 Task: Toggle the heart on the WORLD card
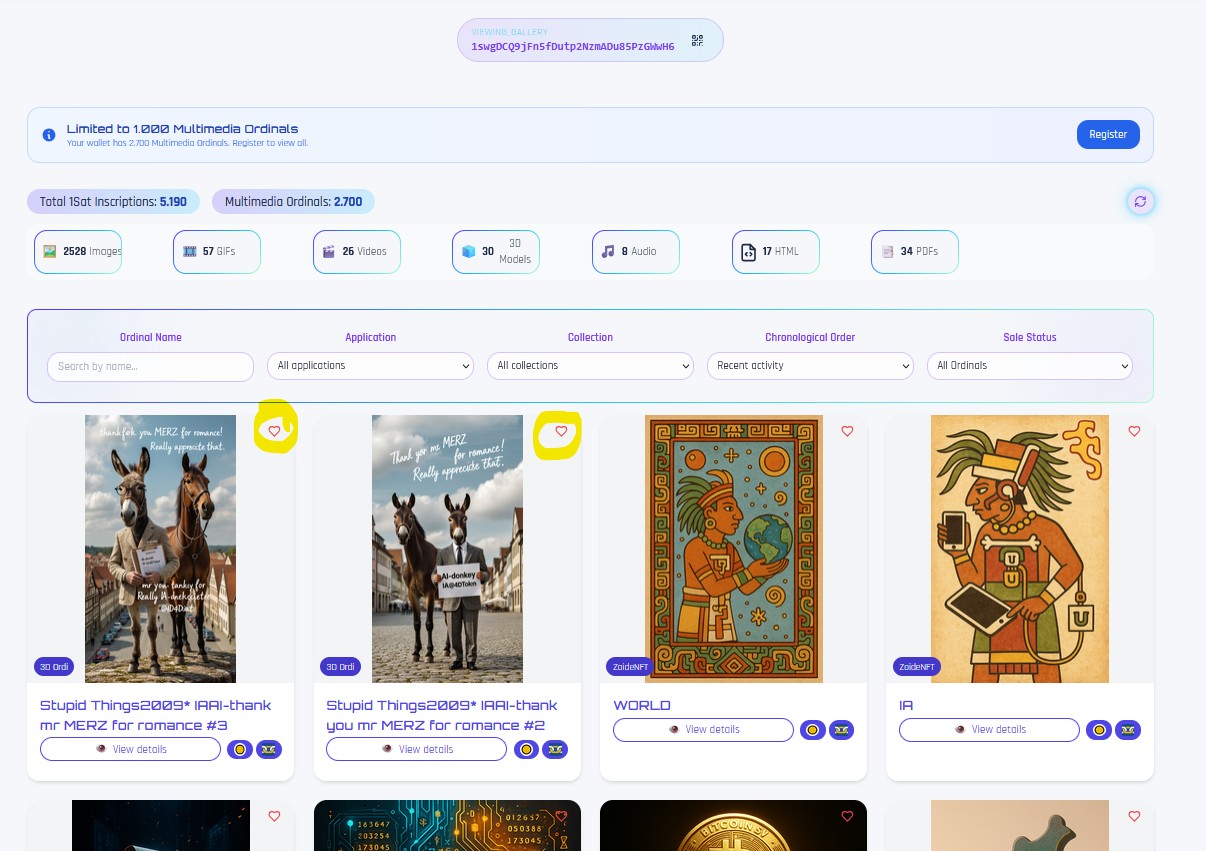click(847, 431)
